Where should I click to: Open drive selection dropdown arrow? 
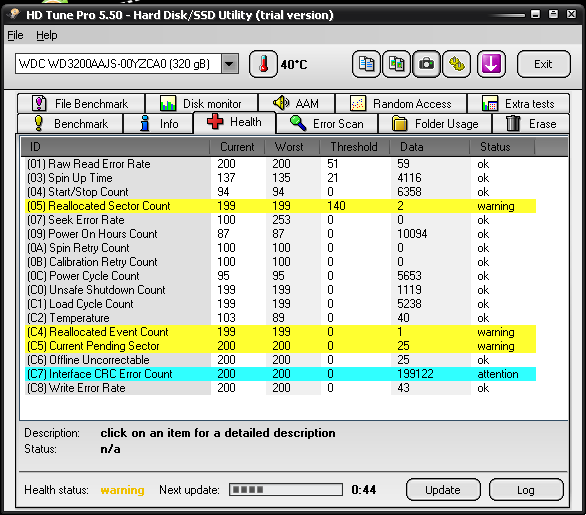[229, 64]
